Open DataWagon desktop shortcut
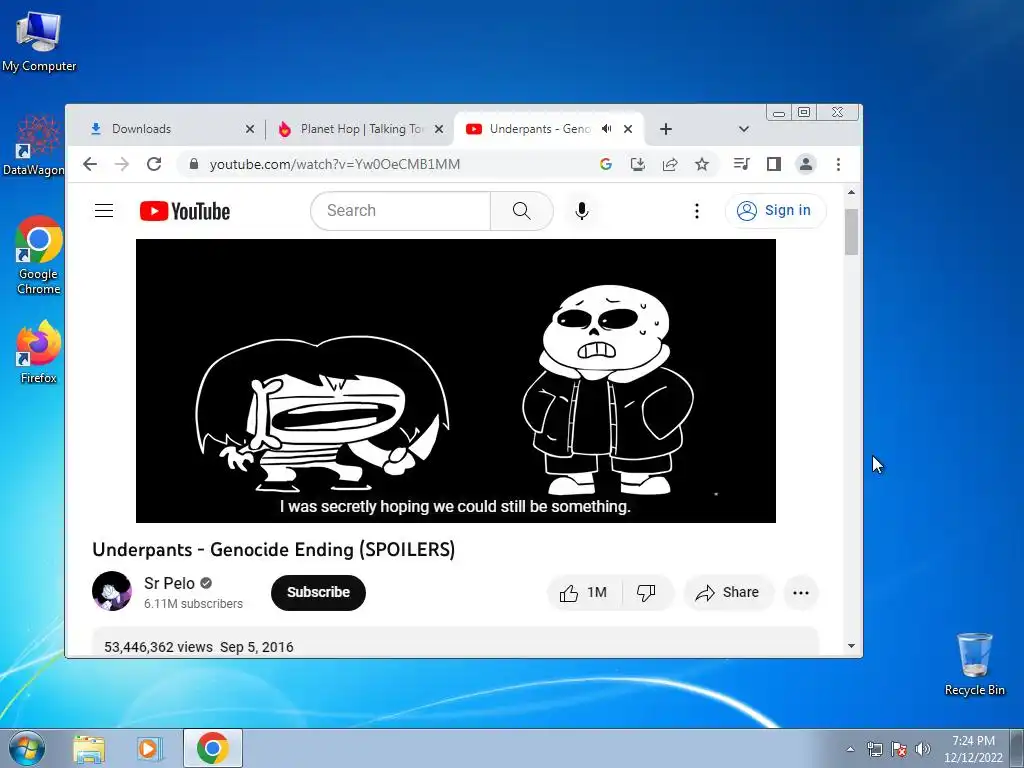Viewport: 1024px width, 768px height. (x=35, y=145)
